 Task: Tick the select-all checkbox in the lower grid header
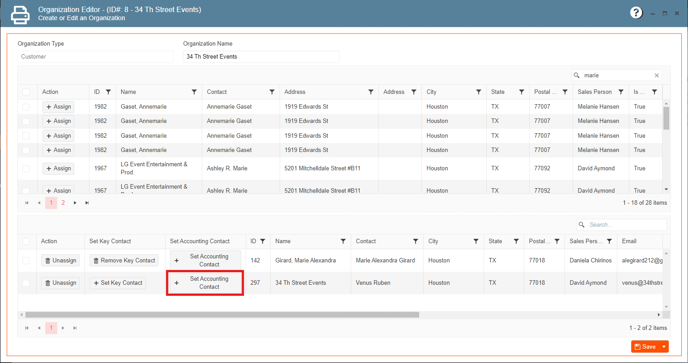tap(26, 241)
